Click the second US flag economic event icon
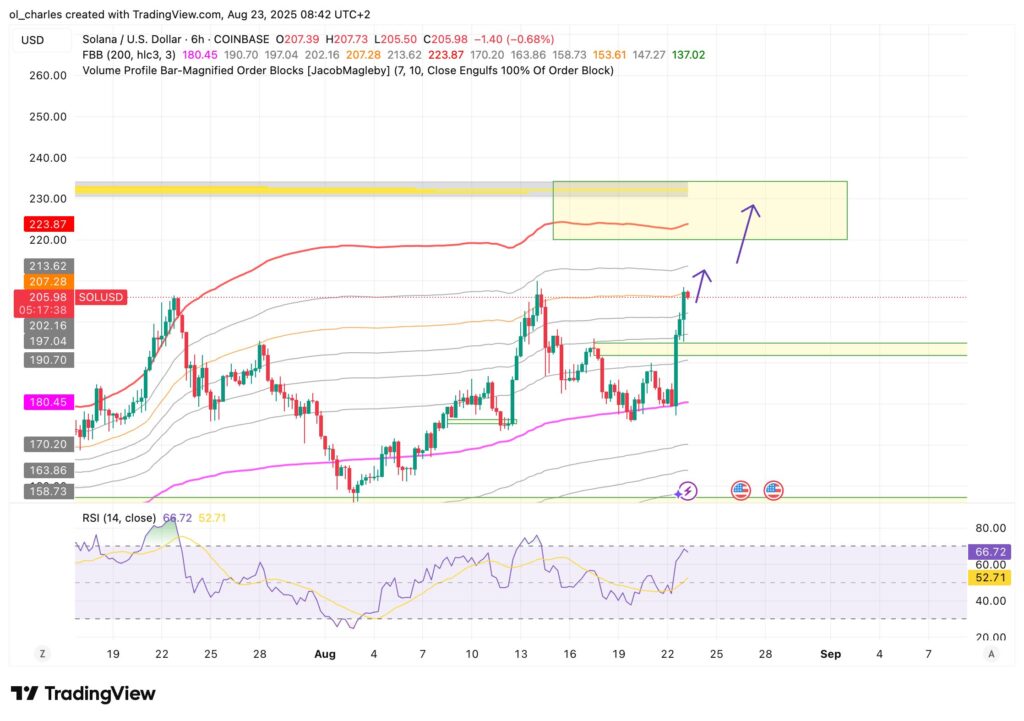The image size is (1024, 721). (773, 491)
